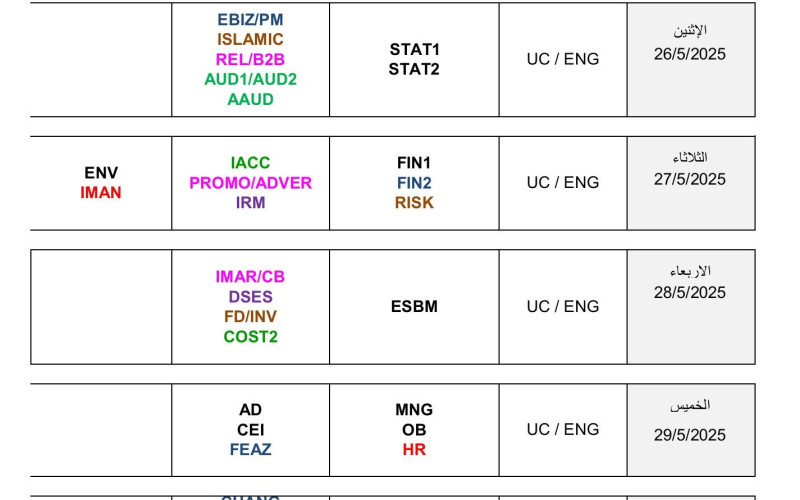
Task: Click the ESBM course code
Action: 414,307
